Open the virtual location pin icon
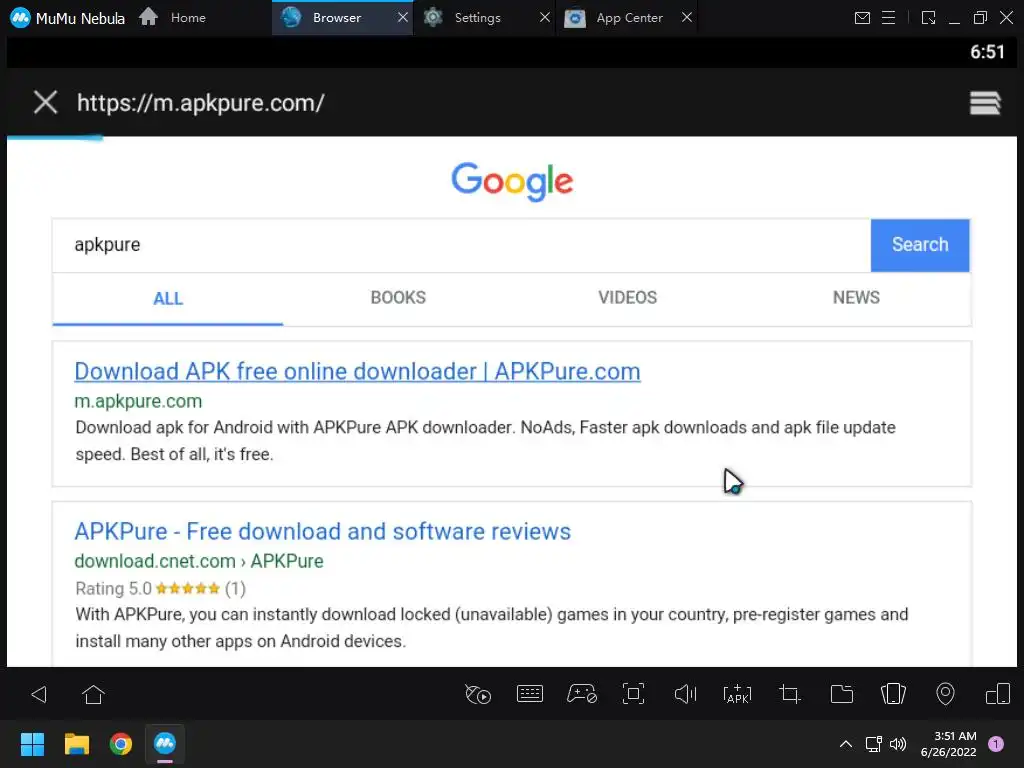Viewport: 1024px width, 768px height. [945, 694]
